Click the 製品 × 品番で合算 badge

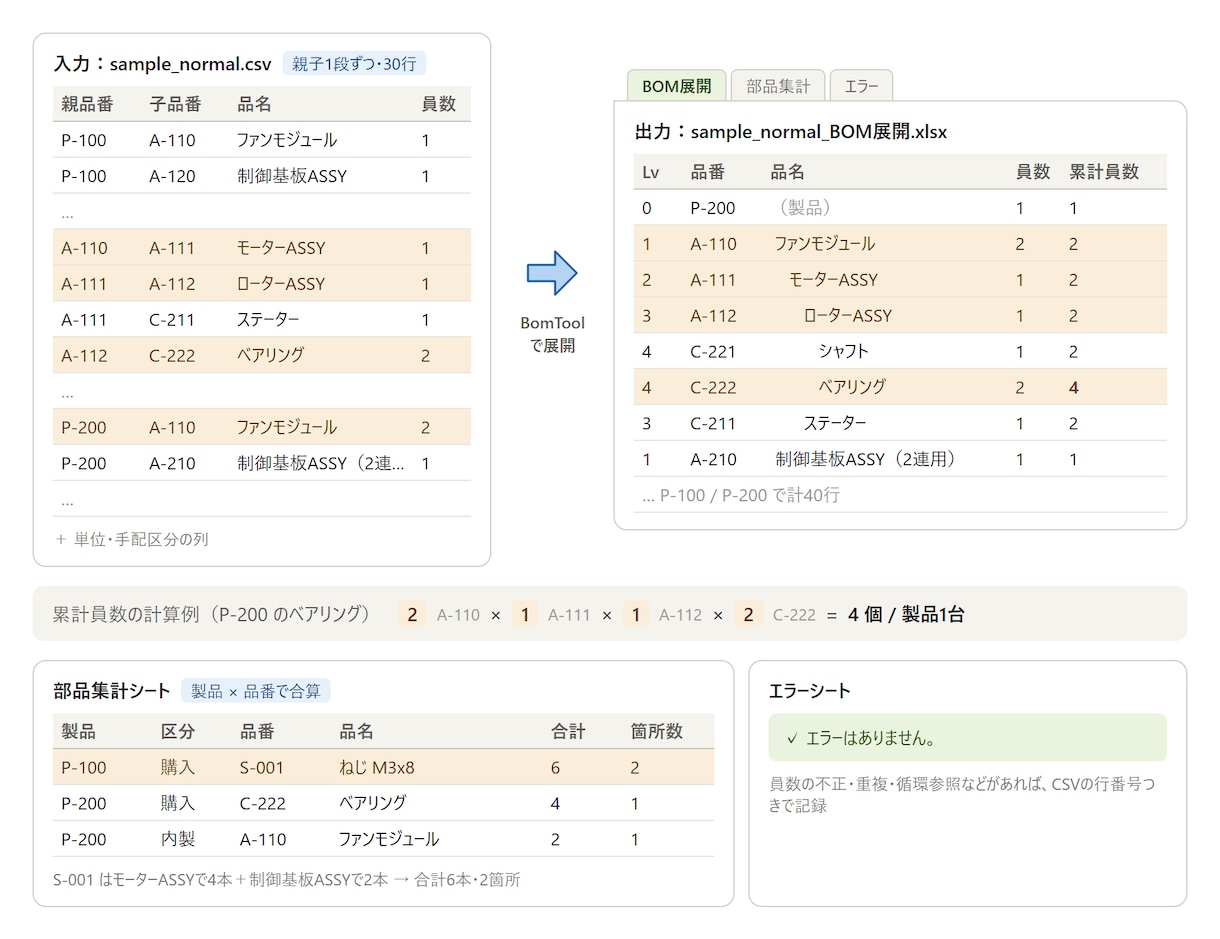coord(256,691)
